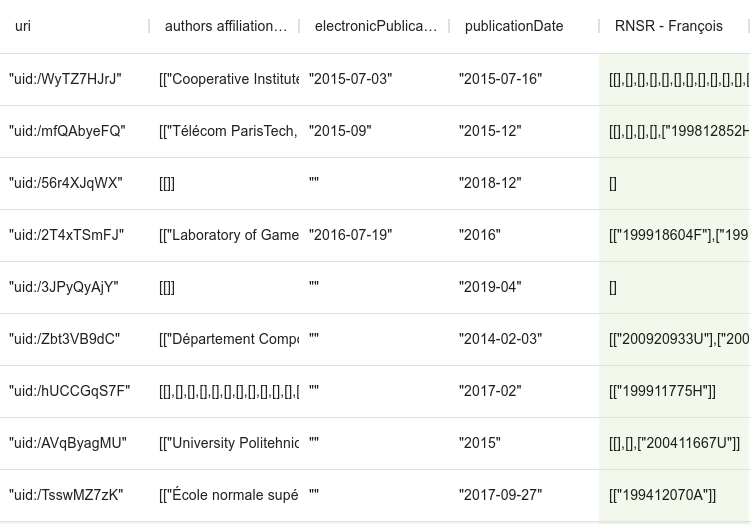
Task: Select the electronic publication cell "2015-07-03"
Action: [x=350, y=79]
